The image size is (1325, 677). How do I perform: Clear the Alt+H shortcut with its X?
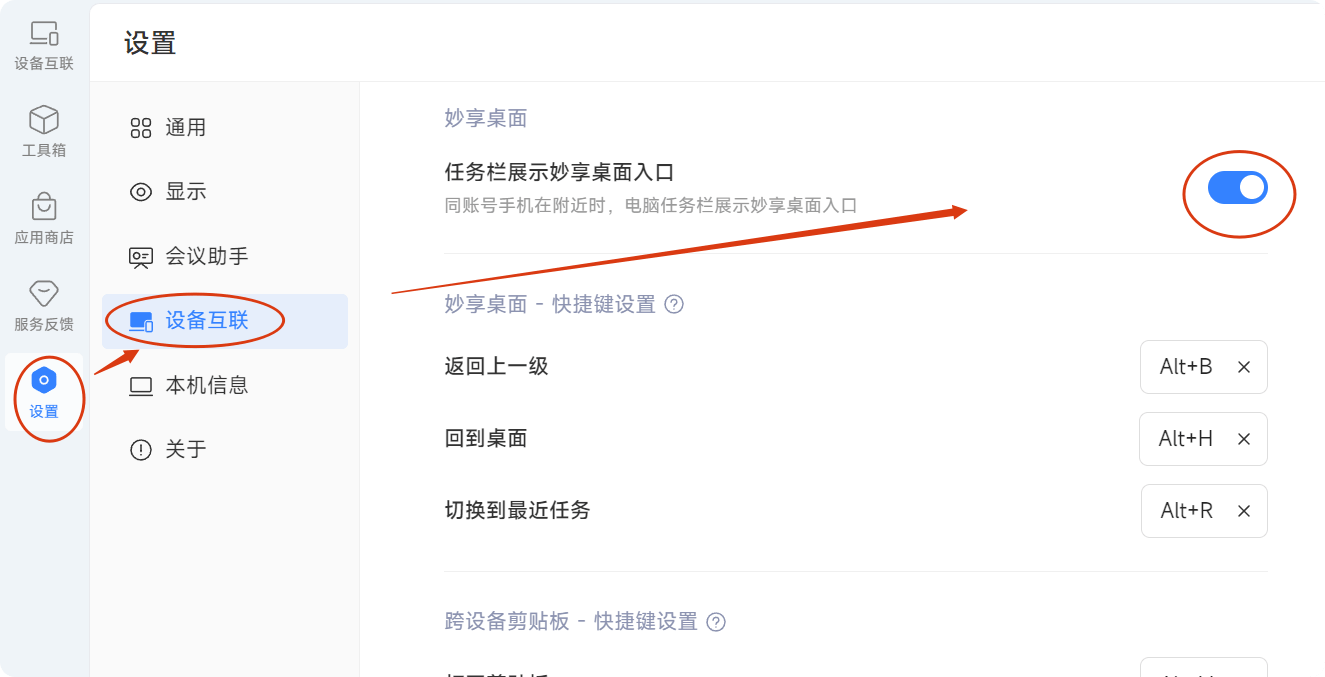tap(1244, 439)
